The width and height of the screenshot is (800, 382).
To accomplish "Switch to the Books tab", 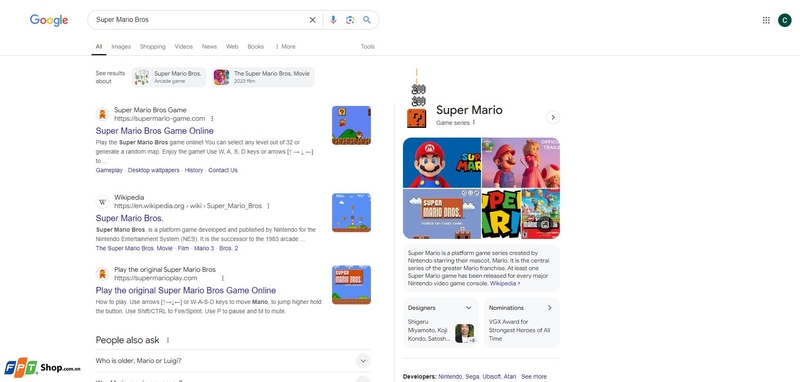I will tap(256, 46).
